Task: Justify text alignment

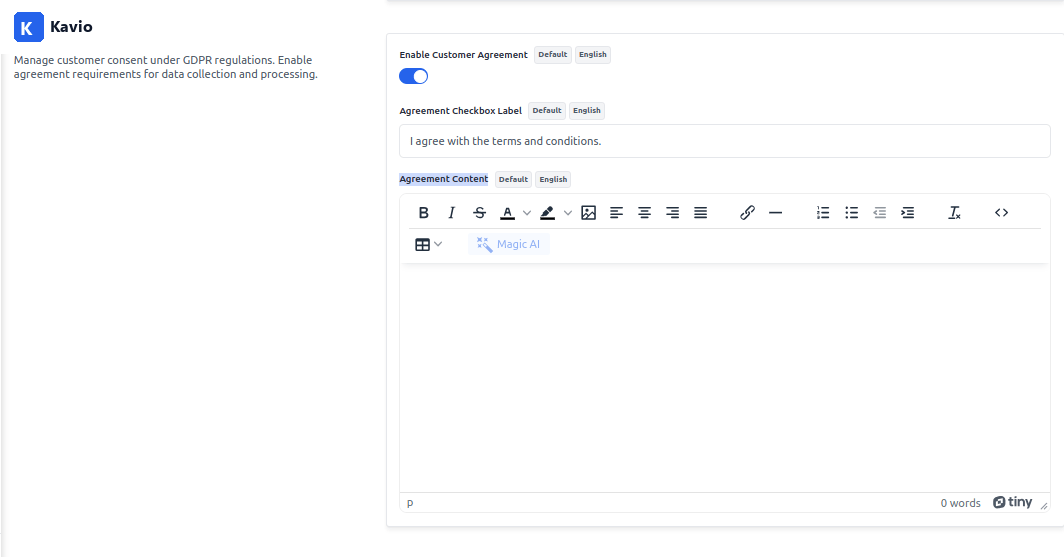Action: [x=700, y=213]
